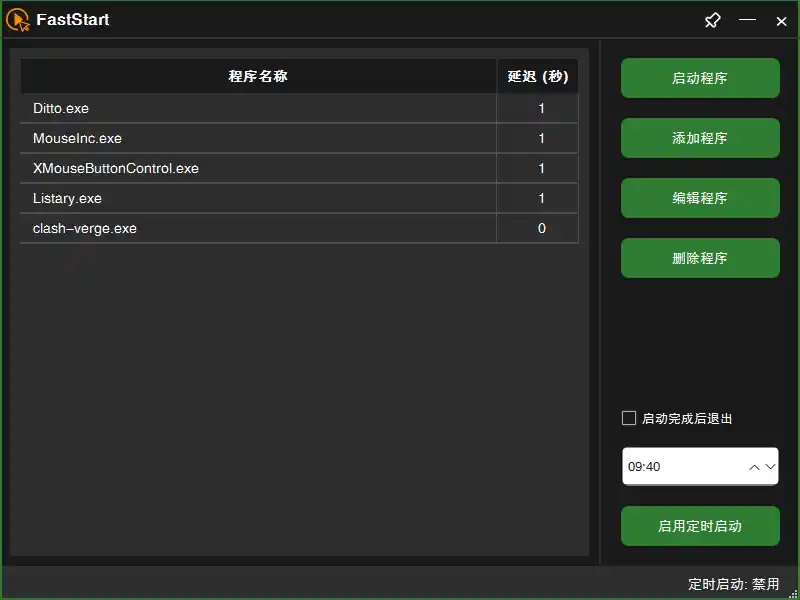Select the Ditto.exe row

click(x=299, y=108)
